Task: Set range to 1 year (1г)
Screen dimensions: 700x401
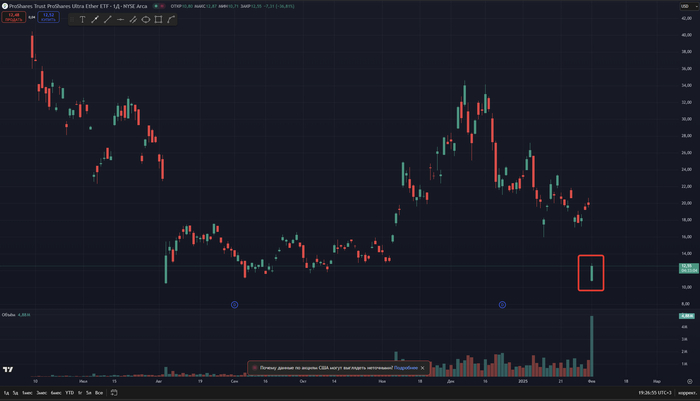Action: pyautogui.click(x=80, y=393)
